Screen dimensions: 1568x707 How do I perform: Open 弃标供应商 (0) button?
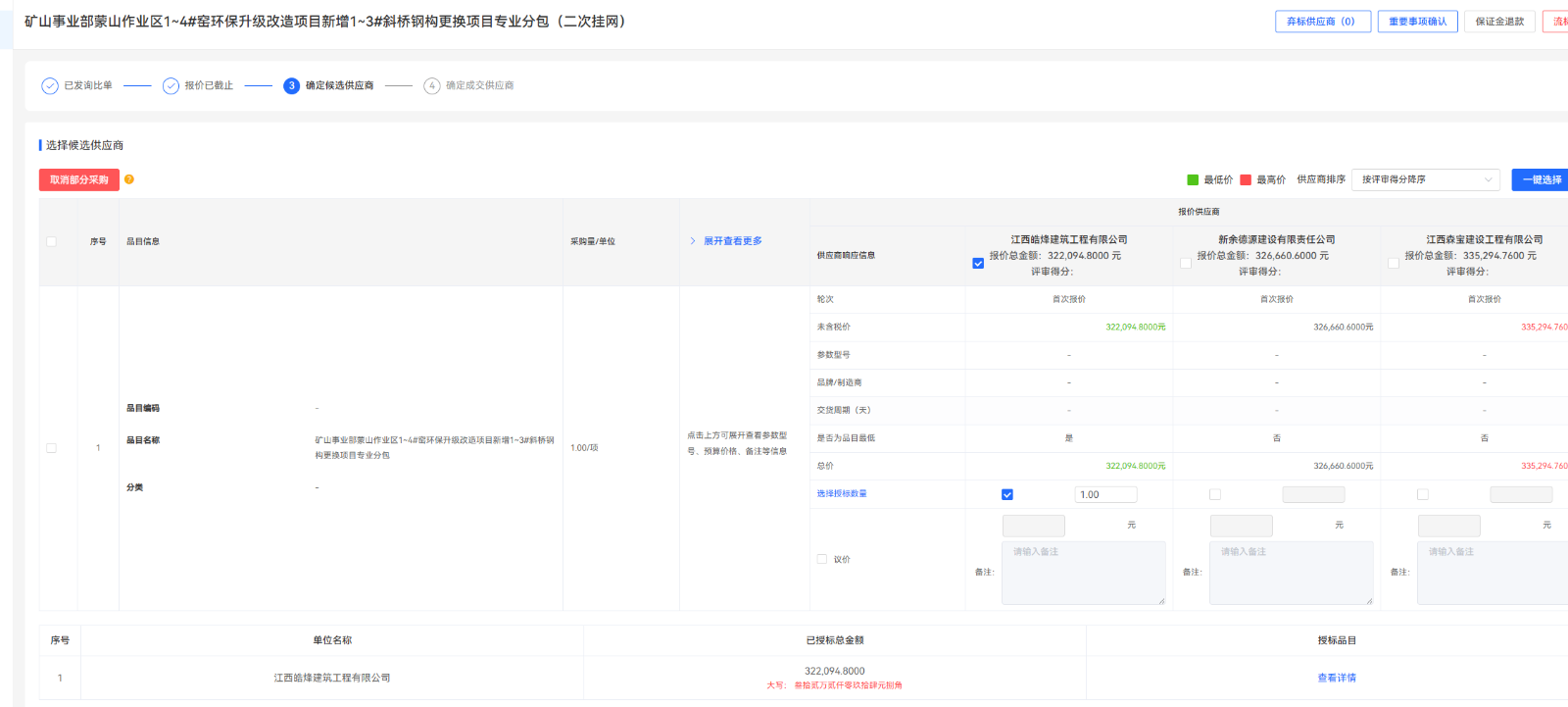point(1322,22)
